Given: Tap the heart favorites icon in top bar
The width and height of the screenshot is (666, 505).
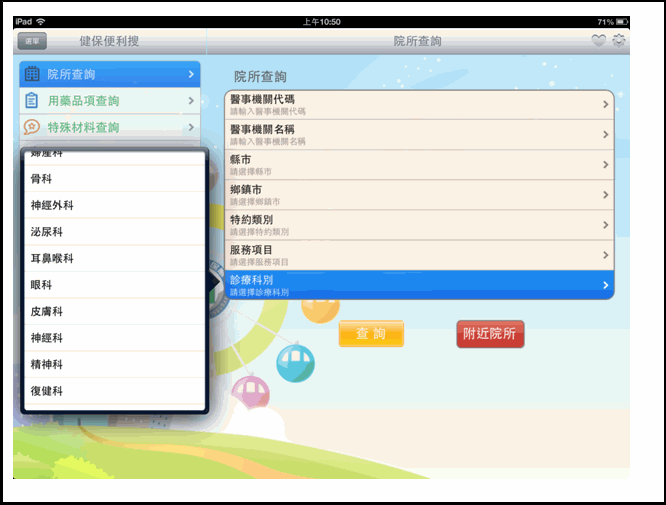Looking at the screenshot, I should (x=599, y=41).
